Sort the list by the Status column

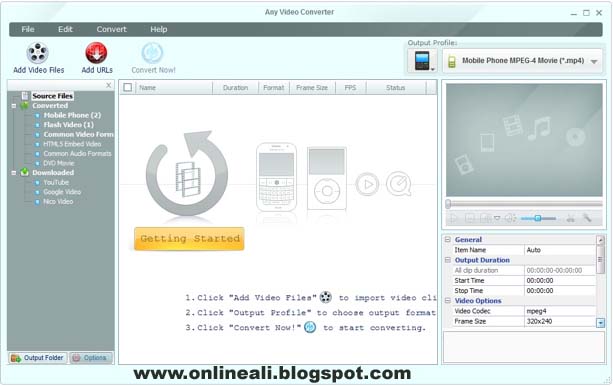coord(396,88)
